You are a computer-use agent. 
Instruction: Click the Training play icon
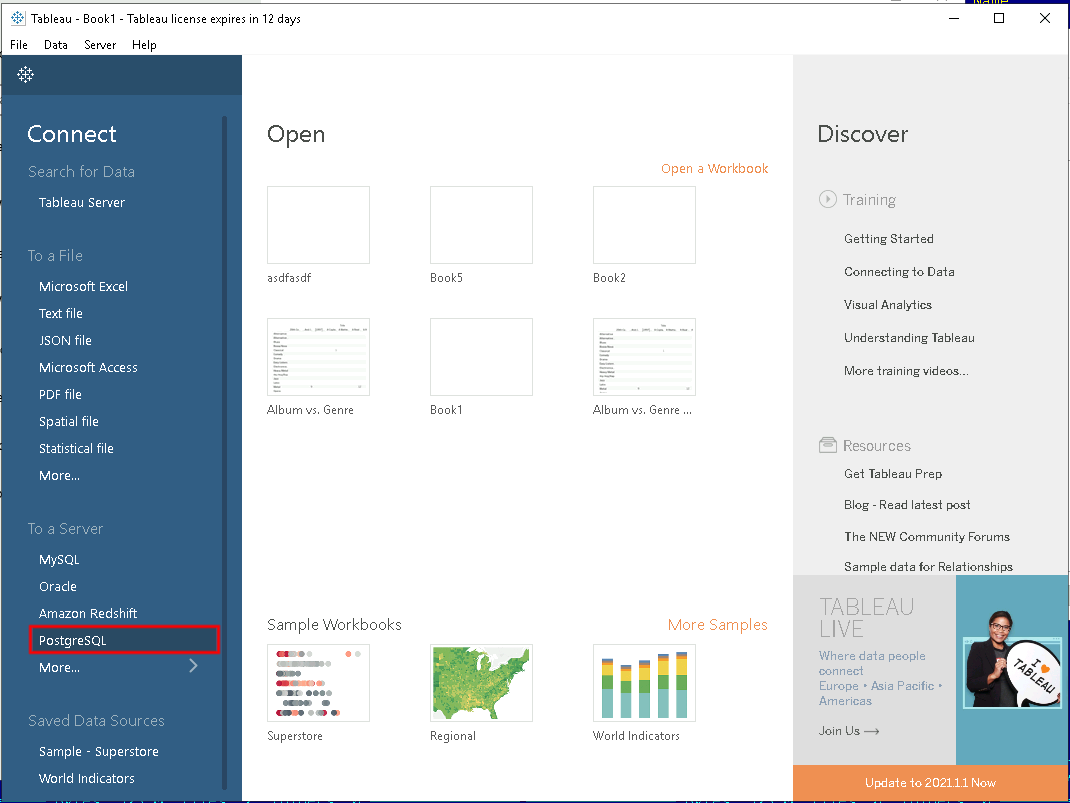tap(827, 199)
